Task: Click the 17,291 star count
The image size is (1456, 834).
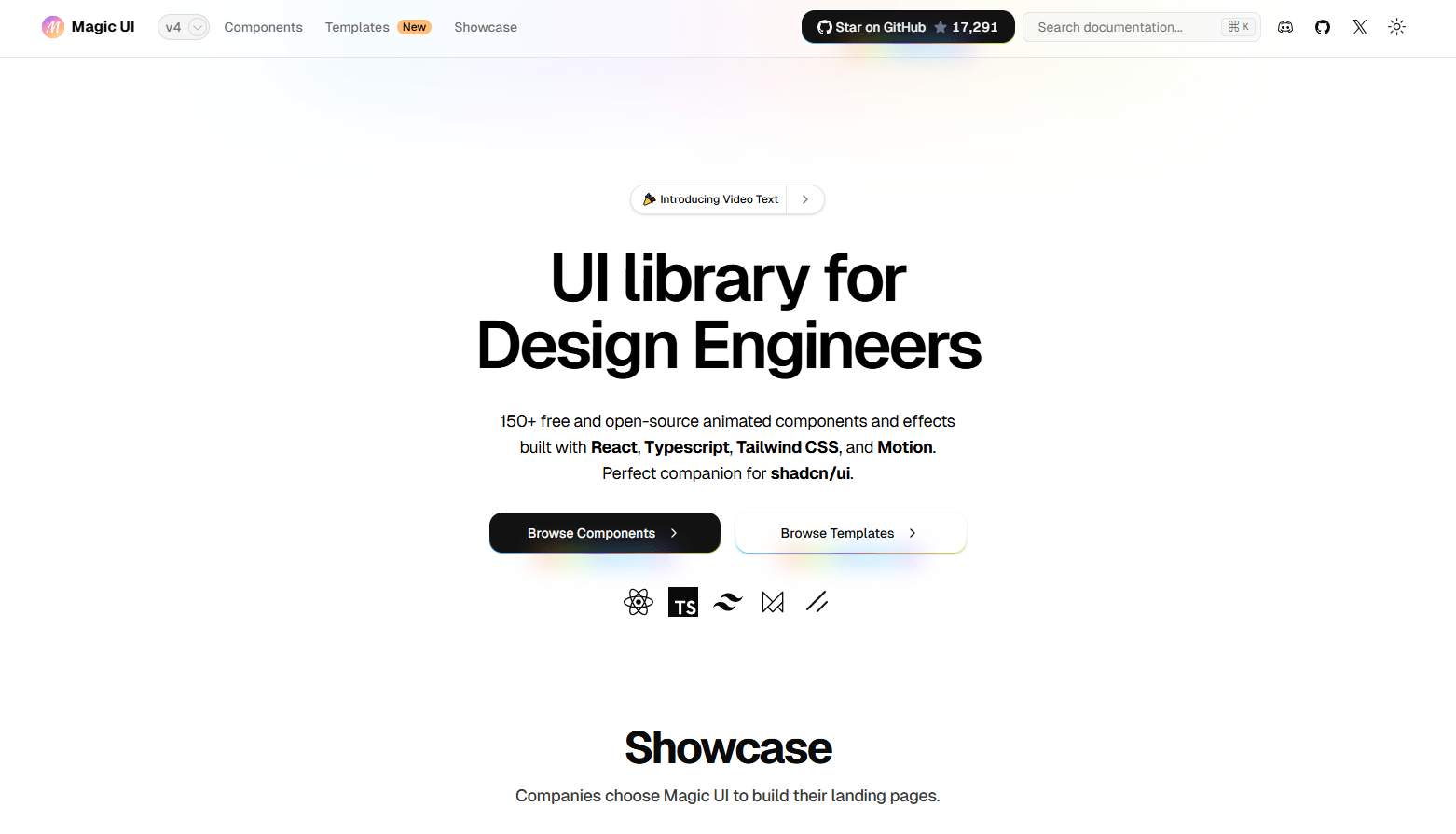Action: pyautogui.click(x=975, y=27)
